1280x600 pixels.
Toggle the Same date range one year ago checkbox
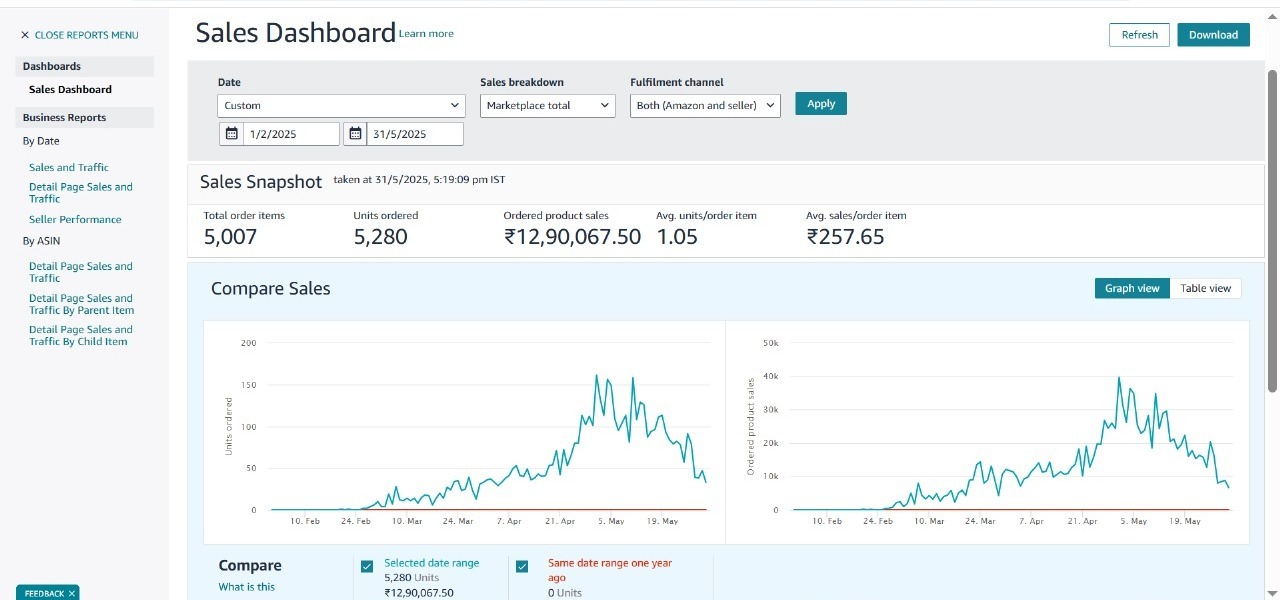pos(522,567)
